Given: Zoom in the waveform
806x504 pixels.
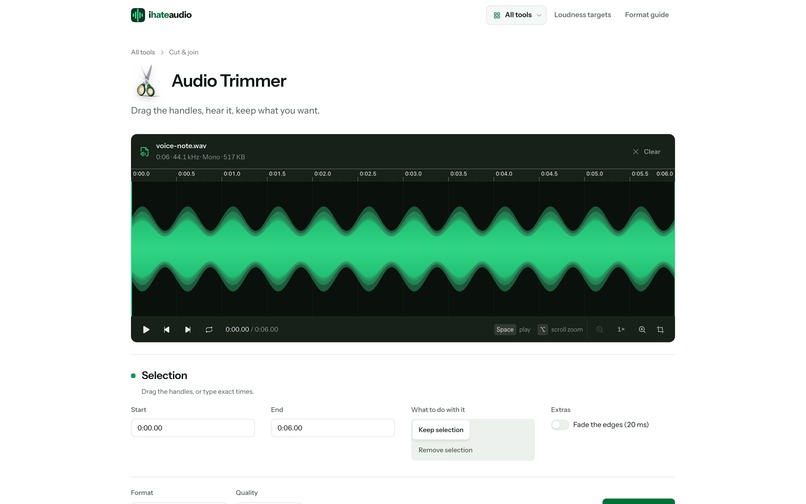Looking at the screenshot, I should (x=642, y=330).
